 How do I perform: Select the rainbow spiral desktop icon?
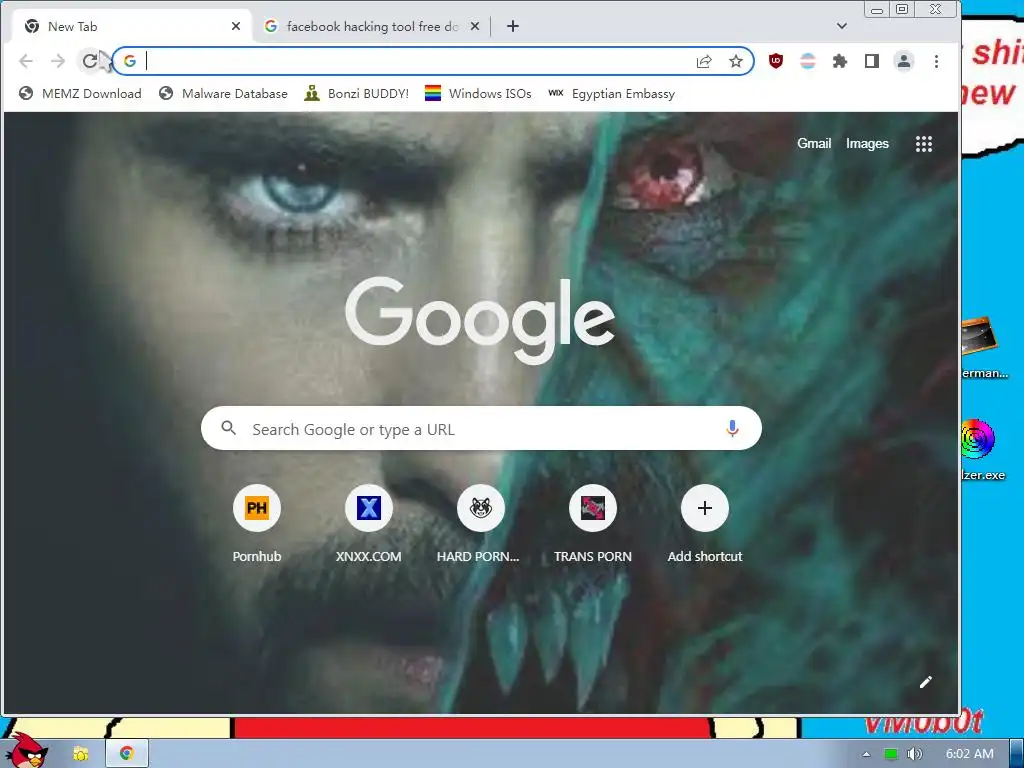pos(978,439)
